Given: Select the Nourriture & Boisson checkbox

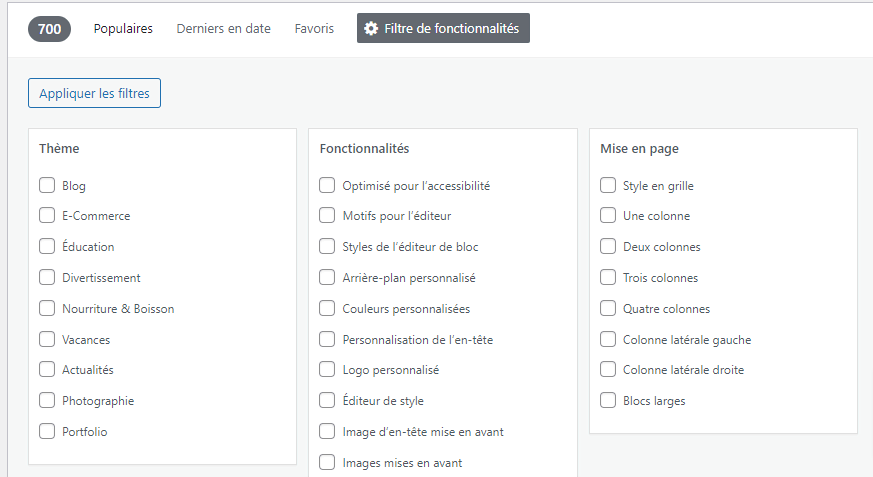Looking at the screenshot, I should [47, 308].
